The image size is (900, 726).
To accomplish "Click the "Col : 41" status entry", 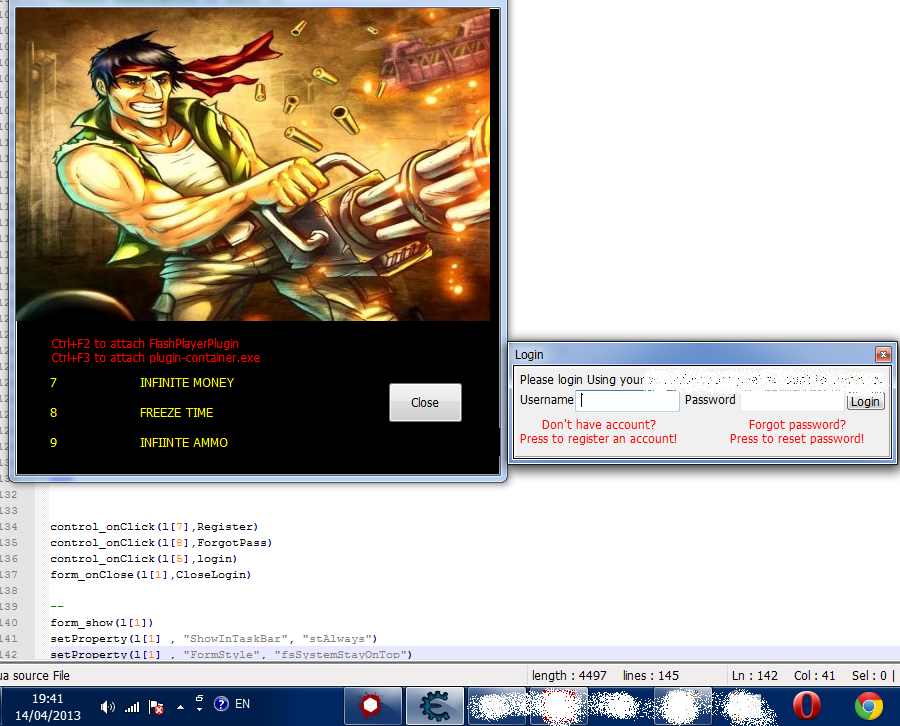I will click(814, 676).
